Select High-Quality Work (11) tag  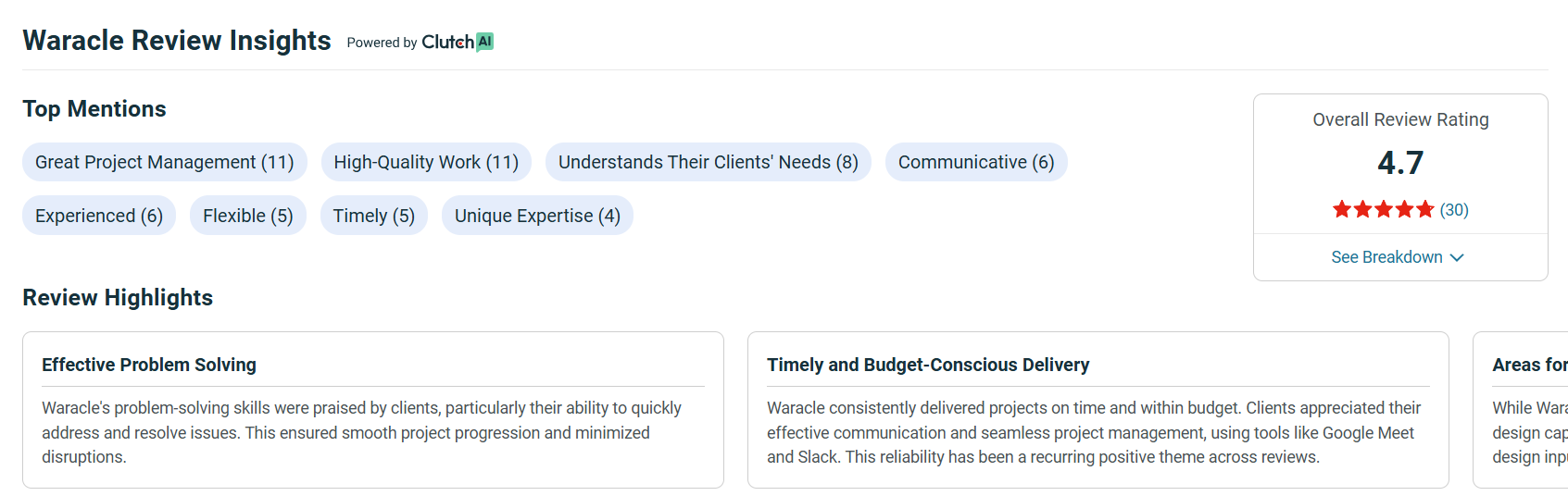tap(426, 162)
